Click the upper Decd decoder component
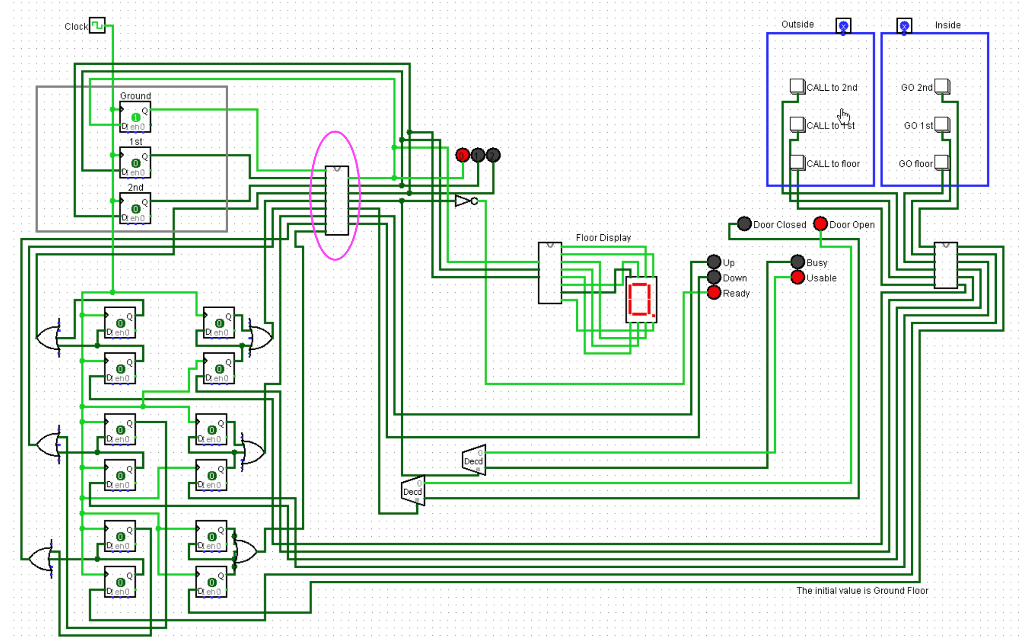1024x640 pixels. pyautogui.click(x=473, y=461)
